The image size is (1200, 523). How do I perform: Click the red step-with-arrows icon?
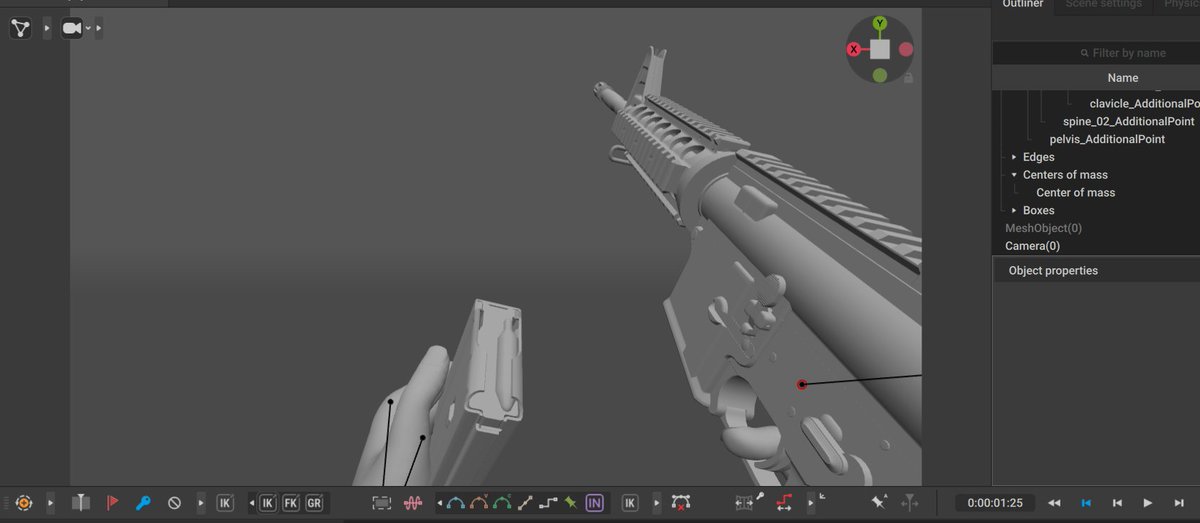786,503
